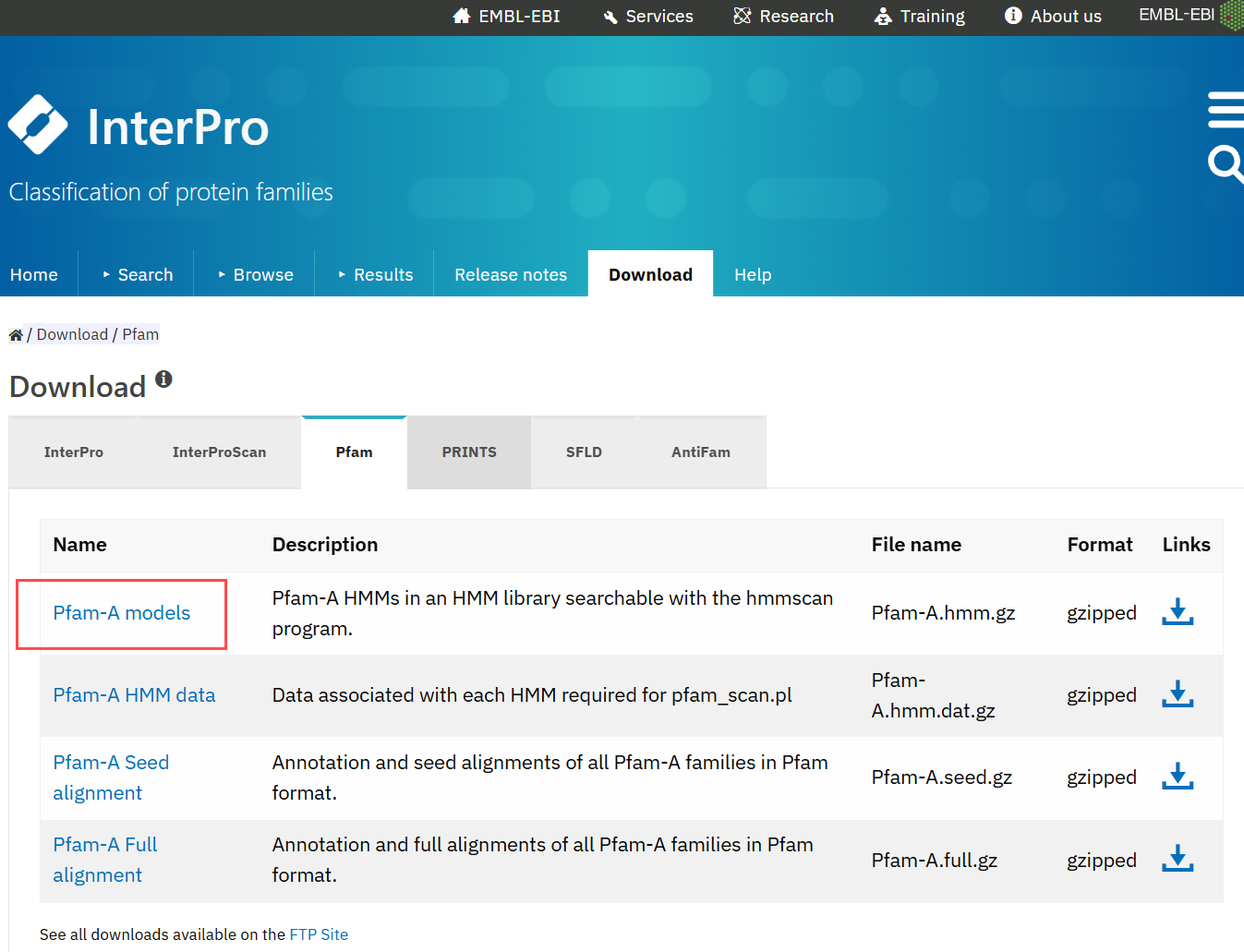The image size is (1244, 952).
Task: Open the Pfam-A Seed alignment link
Action: [111, 777]
